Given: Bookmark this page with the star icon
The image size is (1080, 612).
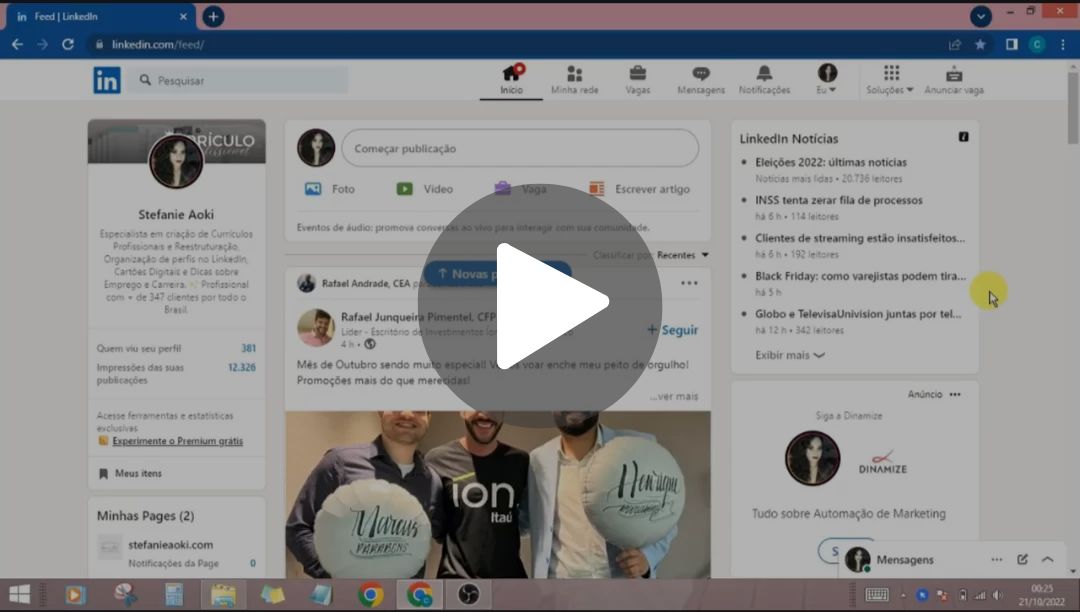Looking at the screenshot, I should pyautogui.click(x=980, y=45).
